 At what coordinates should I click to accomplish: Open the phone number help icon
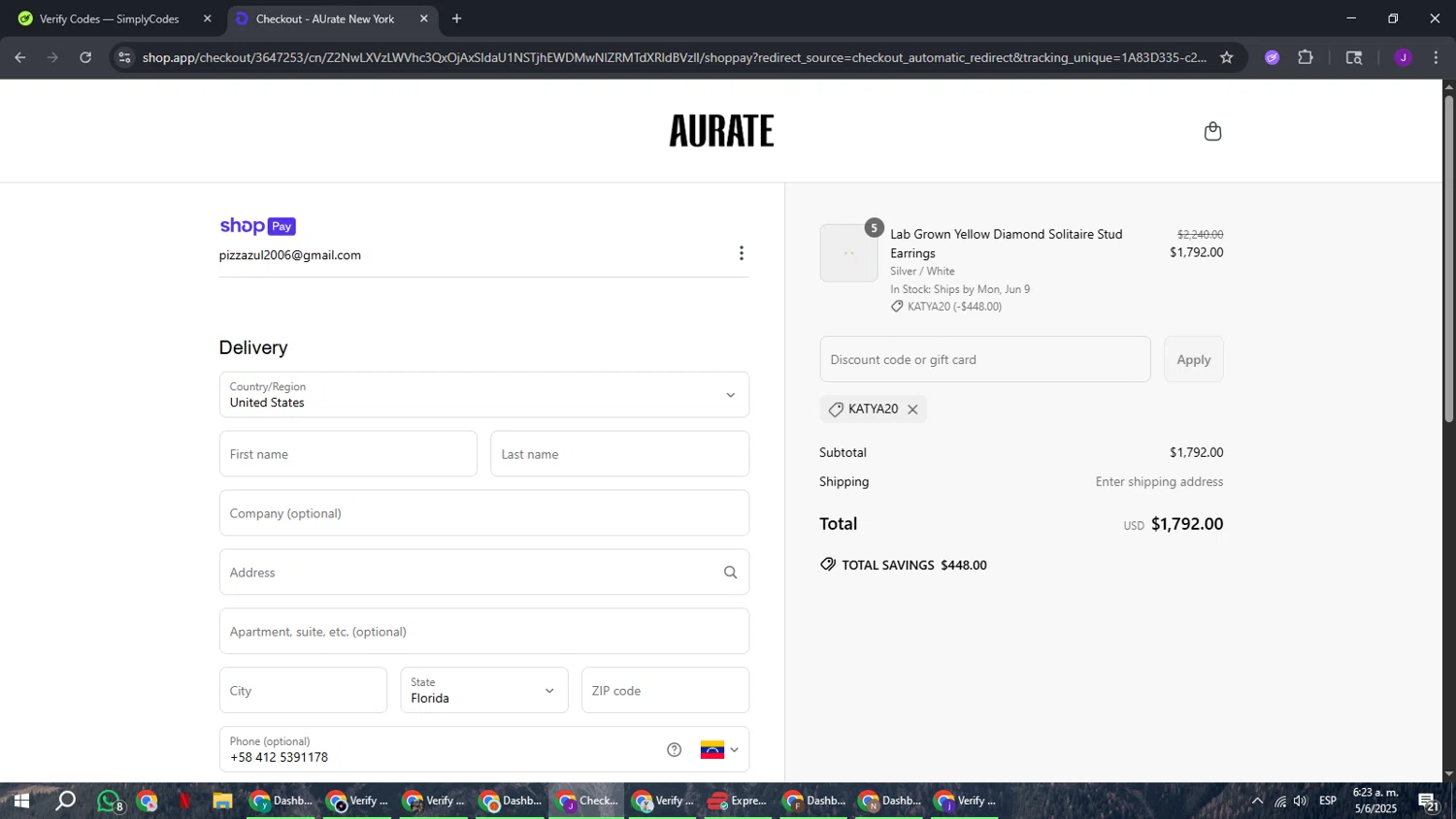[x=675, y=749]
